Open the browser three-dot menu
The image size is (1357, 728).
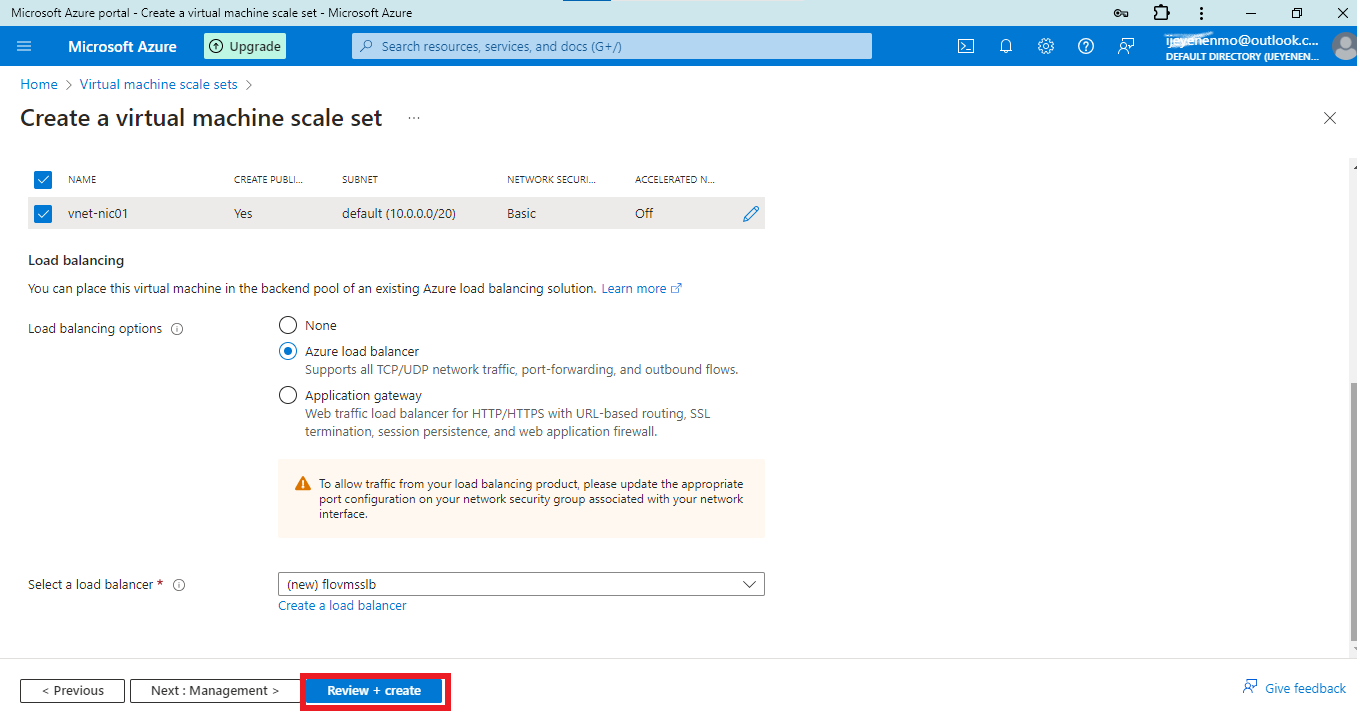click(x=1201, y=13)
